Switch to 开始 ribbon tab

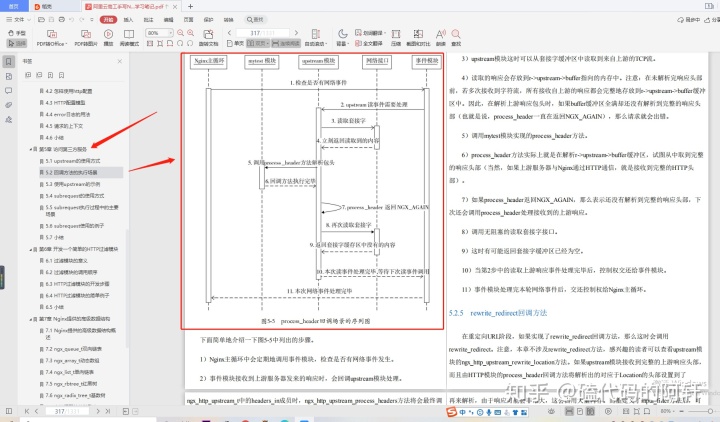pyautogui.click(x=108, y=20)
